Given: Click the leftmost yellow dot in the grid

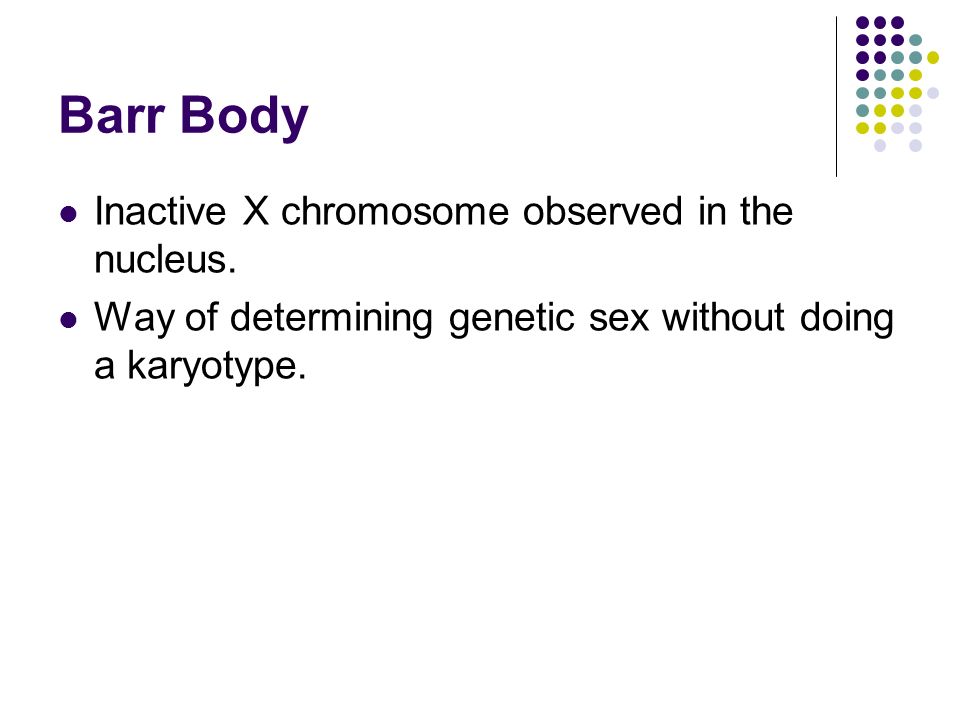Looking at the screenshot, I should coord(862,128).
